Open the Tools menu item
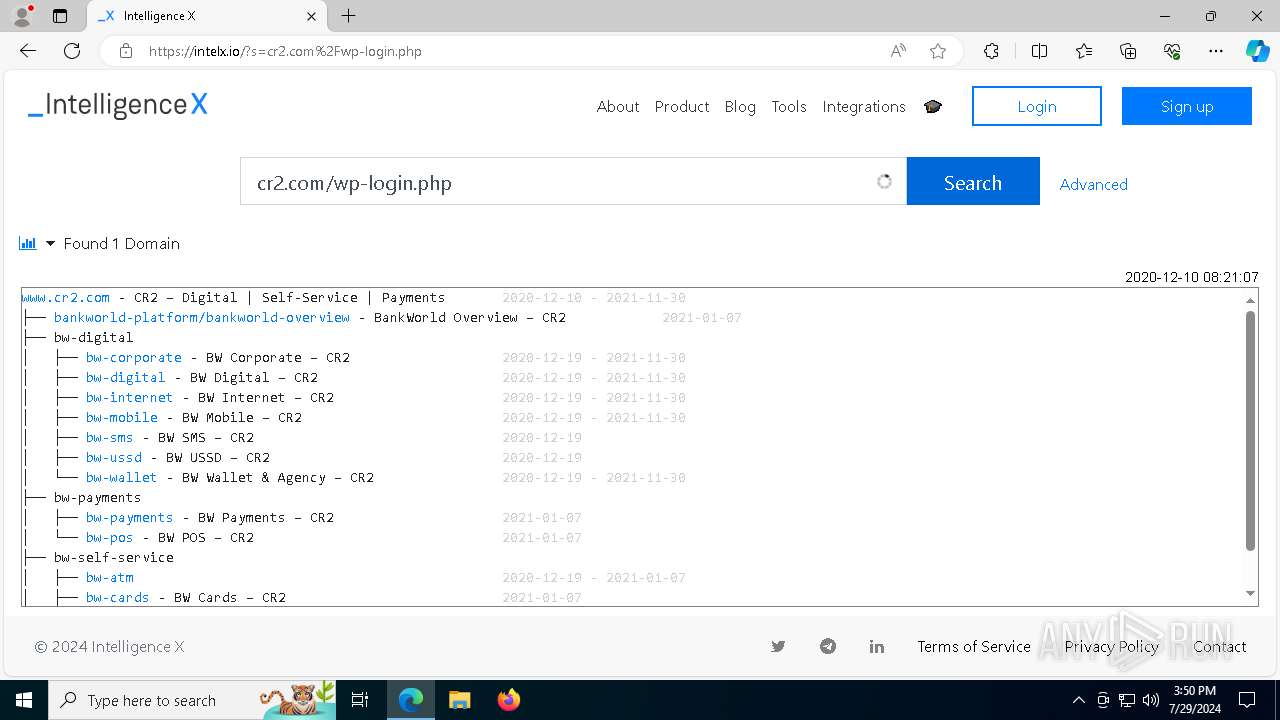The width and height of the screenshot is (1280, 720). 789,106
